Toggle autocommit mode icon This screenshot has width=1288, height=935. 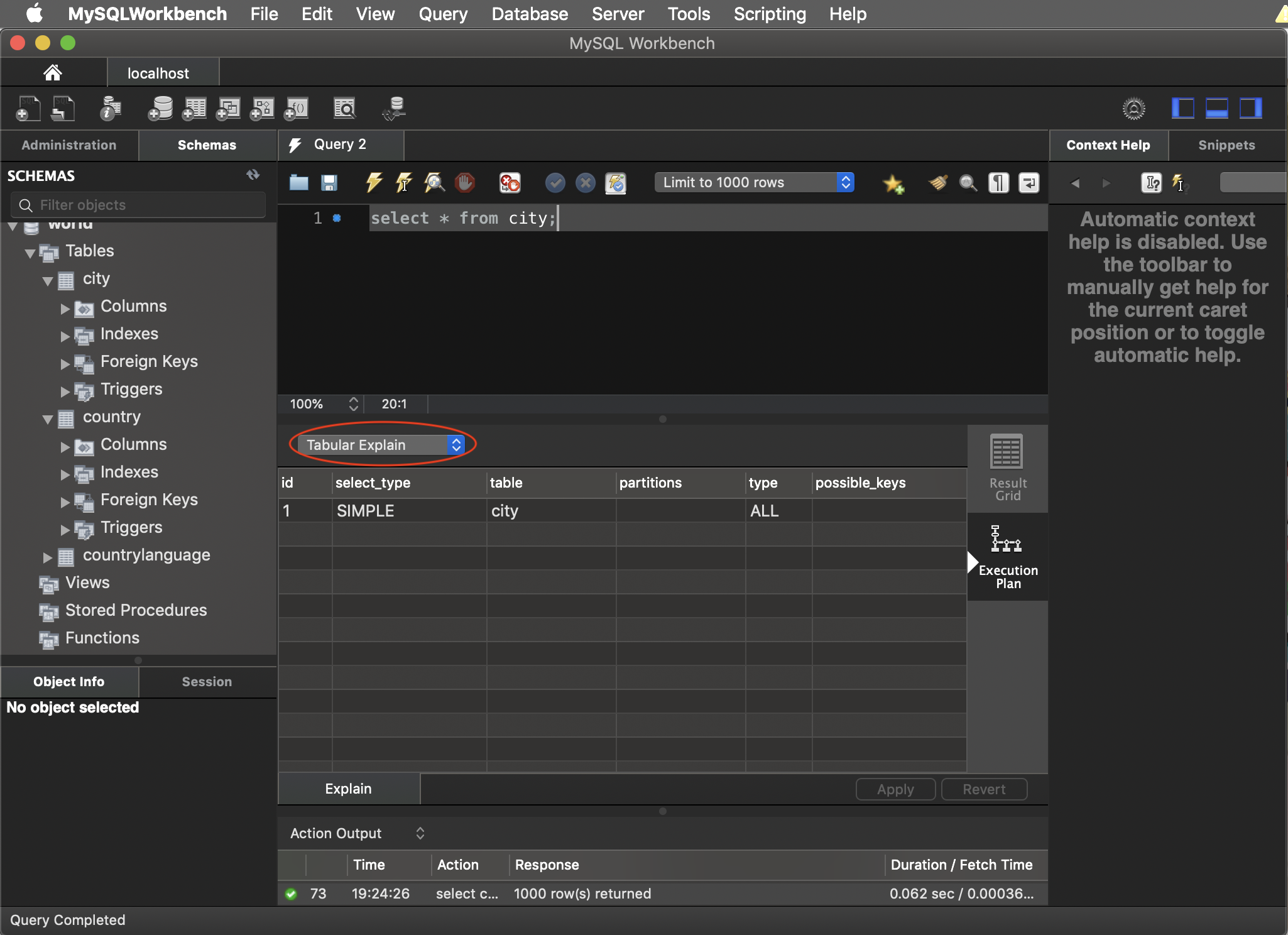(616, 183)
